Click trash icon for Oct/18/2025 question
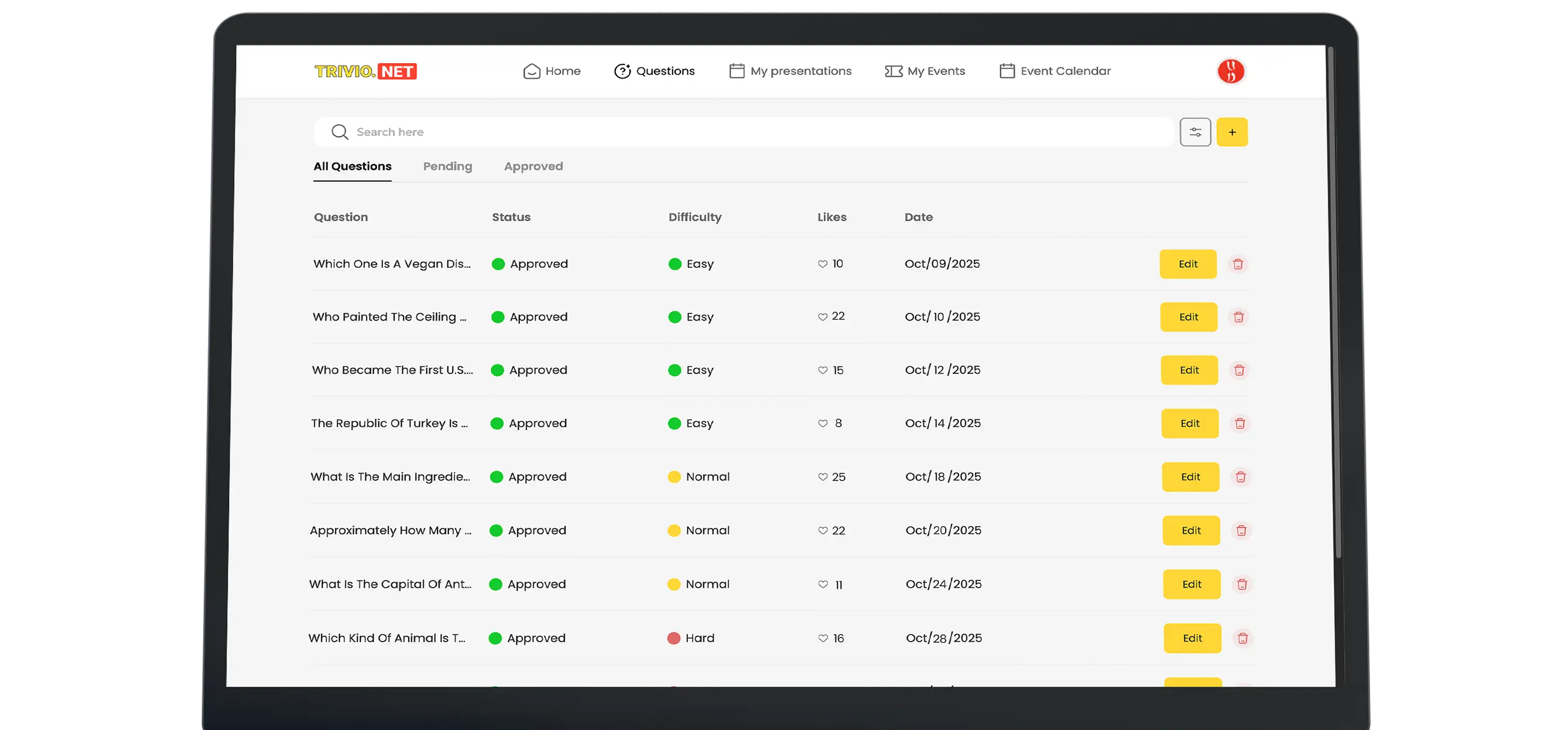The image size is (1568, 730). coord(1241,477)
